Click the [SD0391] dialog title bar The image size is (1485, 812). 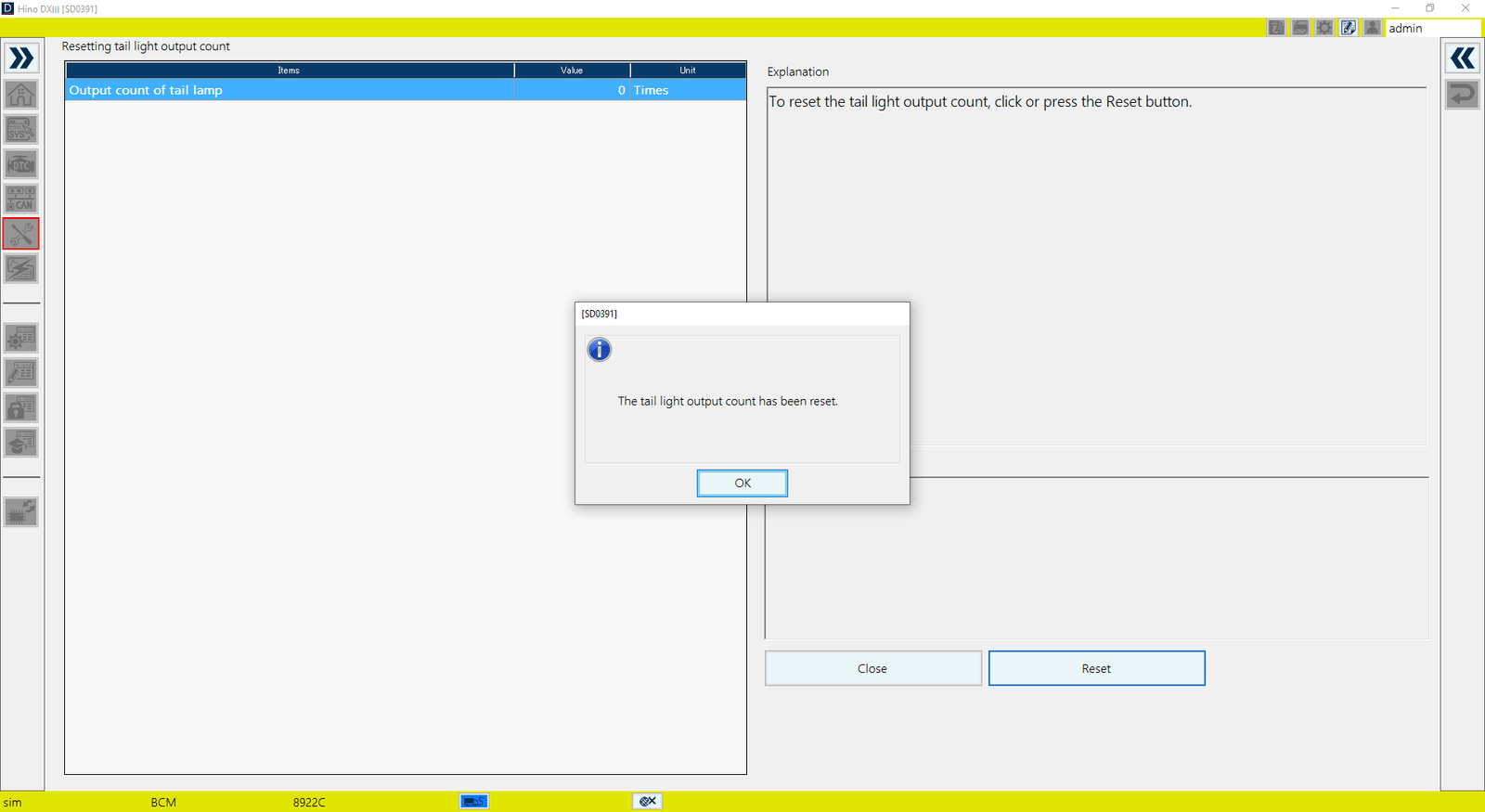click(742, 314)
